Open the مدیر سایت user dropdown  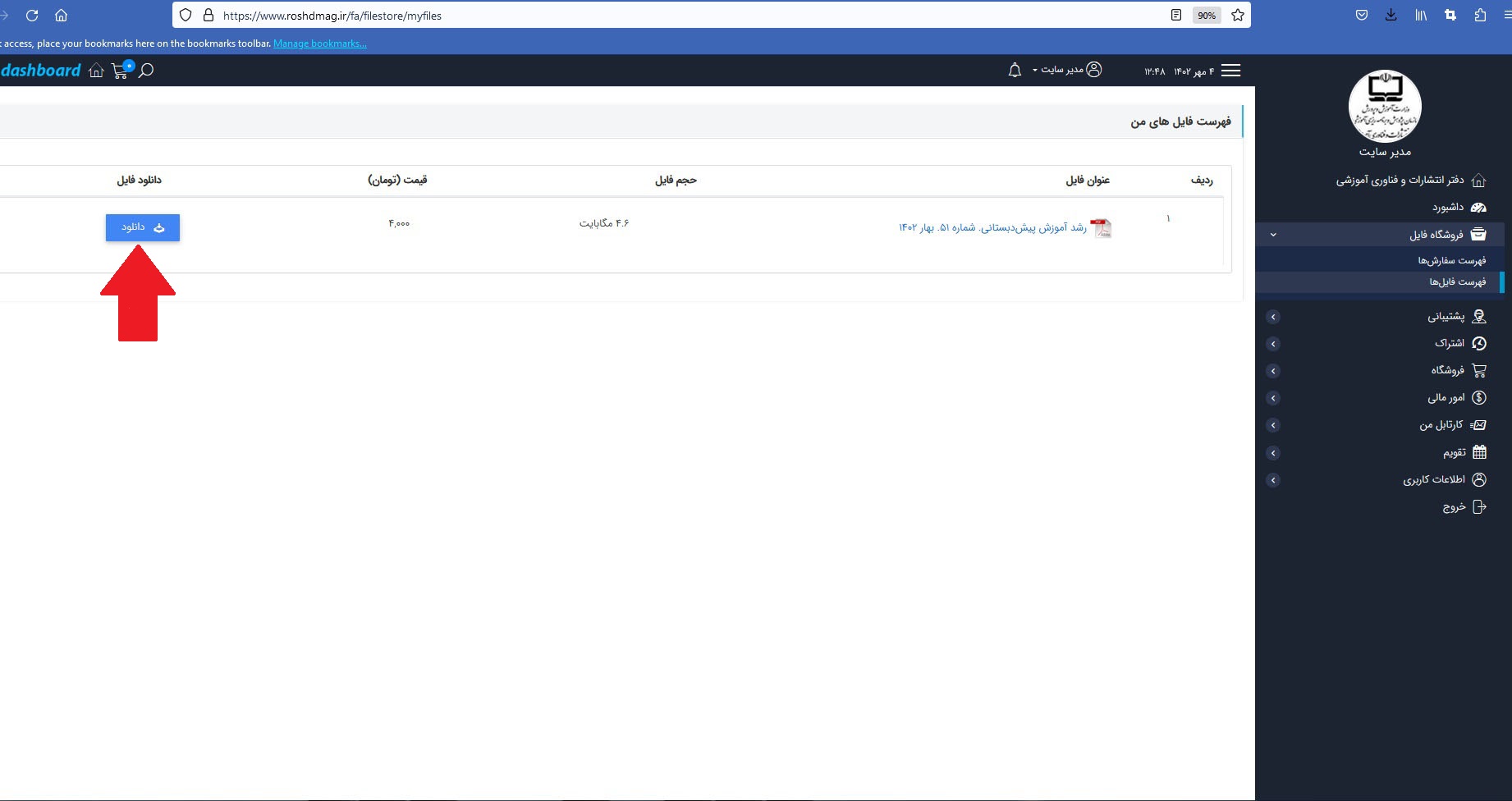tap(1066, 71)
